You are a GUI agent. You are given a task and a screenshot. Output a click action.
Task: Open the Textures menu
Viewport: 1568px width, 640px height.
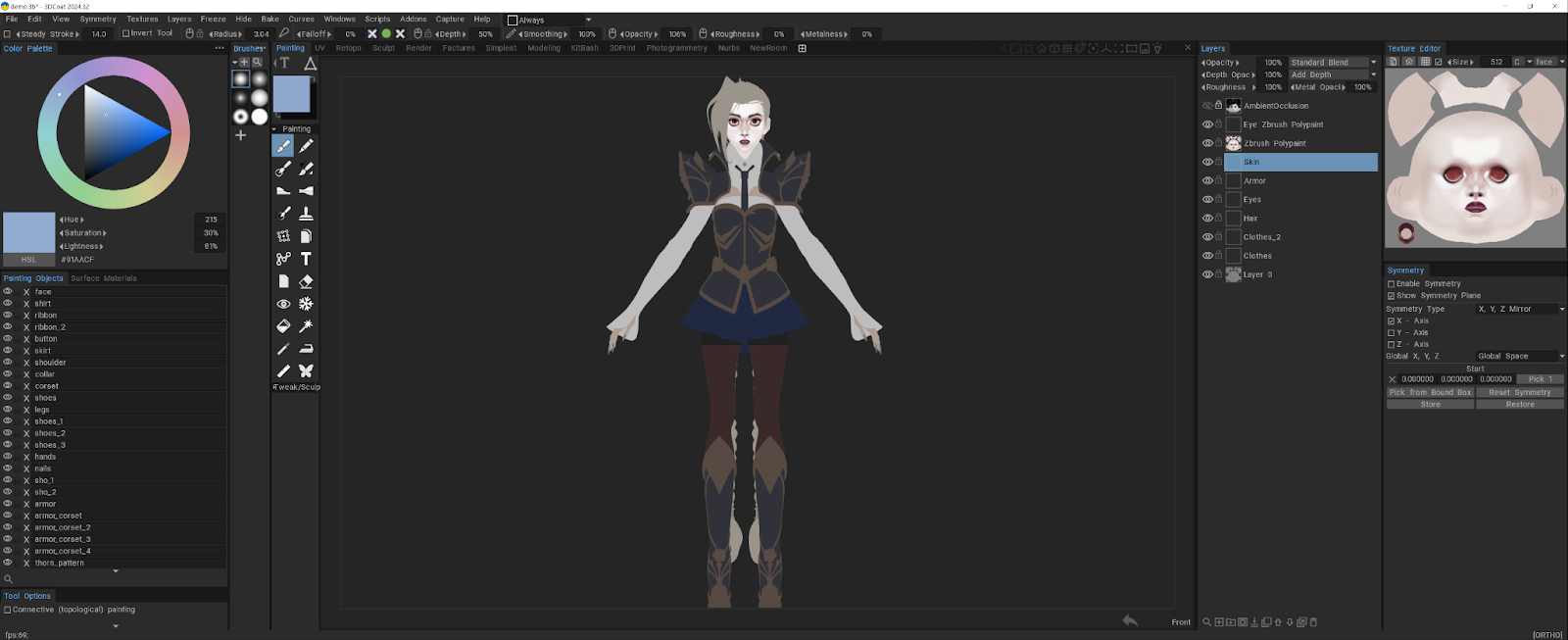click(x=142, y=19)
